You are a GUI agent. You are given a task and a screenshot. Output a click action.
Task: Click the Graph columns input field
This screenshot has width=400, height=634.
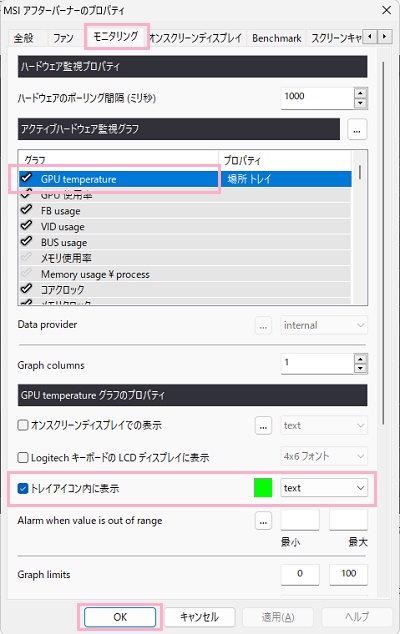click(317, 363)
